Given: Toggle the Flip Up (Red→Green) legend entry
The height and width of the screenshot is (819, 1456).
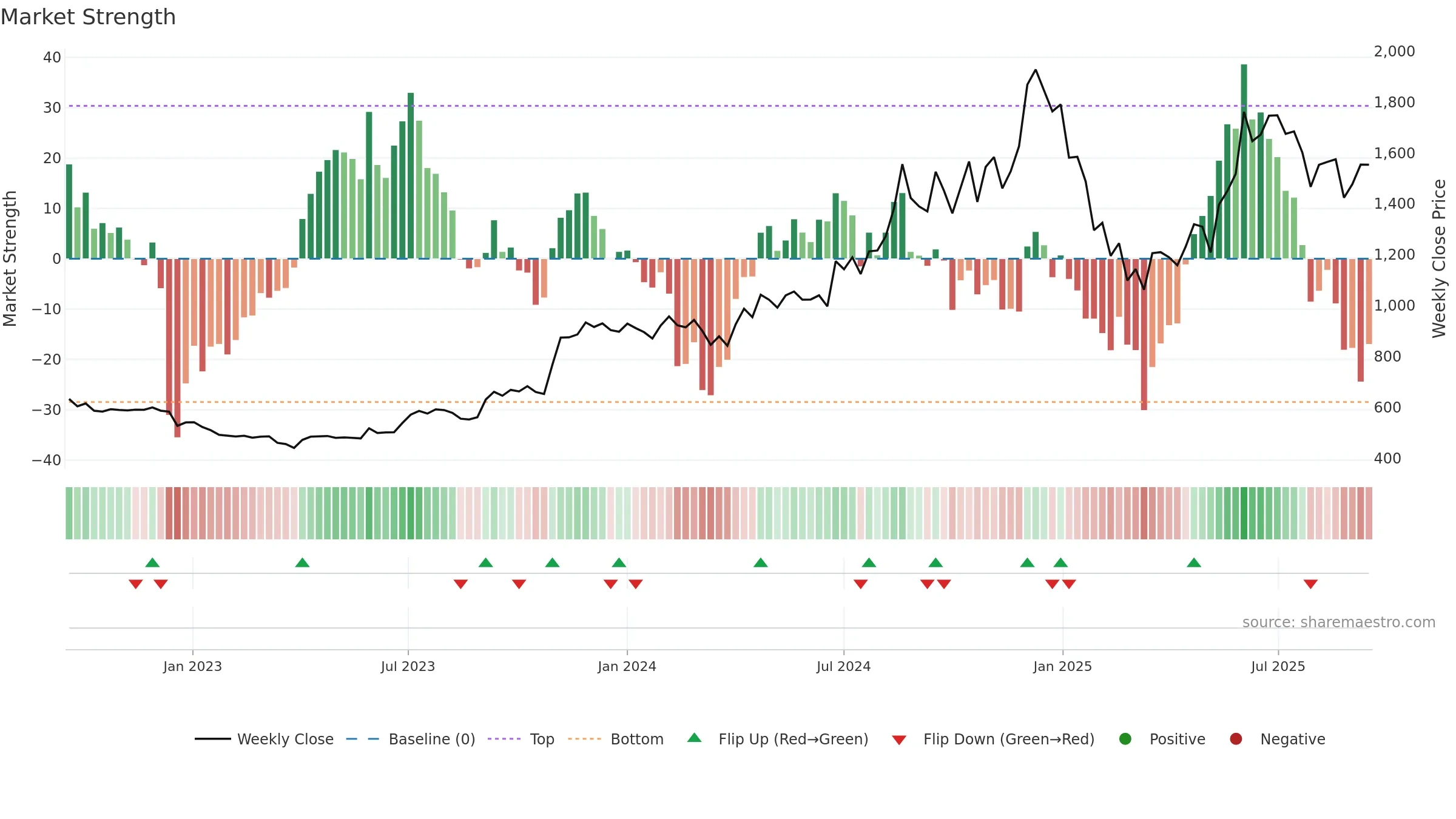Looking at the screenshot, I should click(x=778, y=739).
